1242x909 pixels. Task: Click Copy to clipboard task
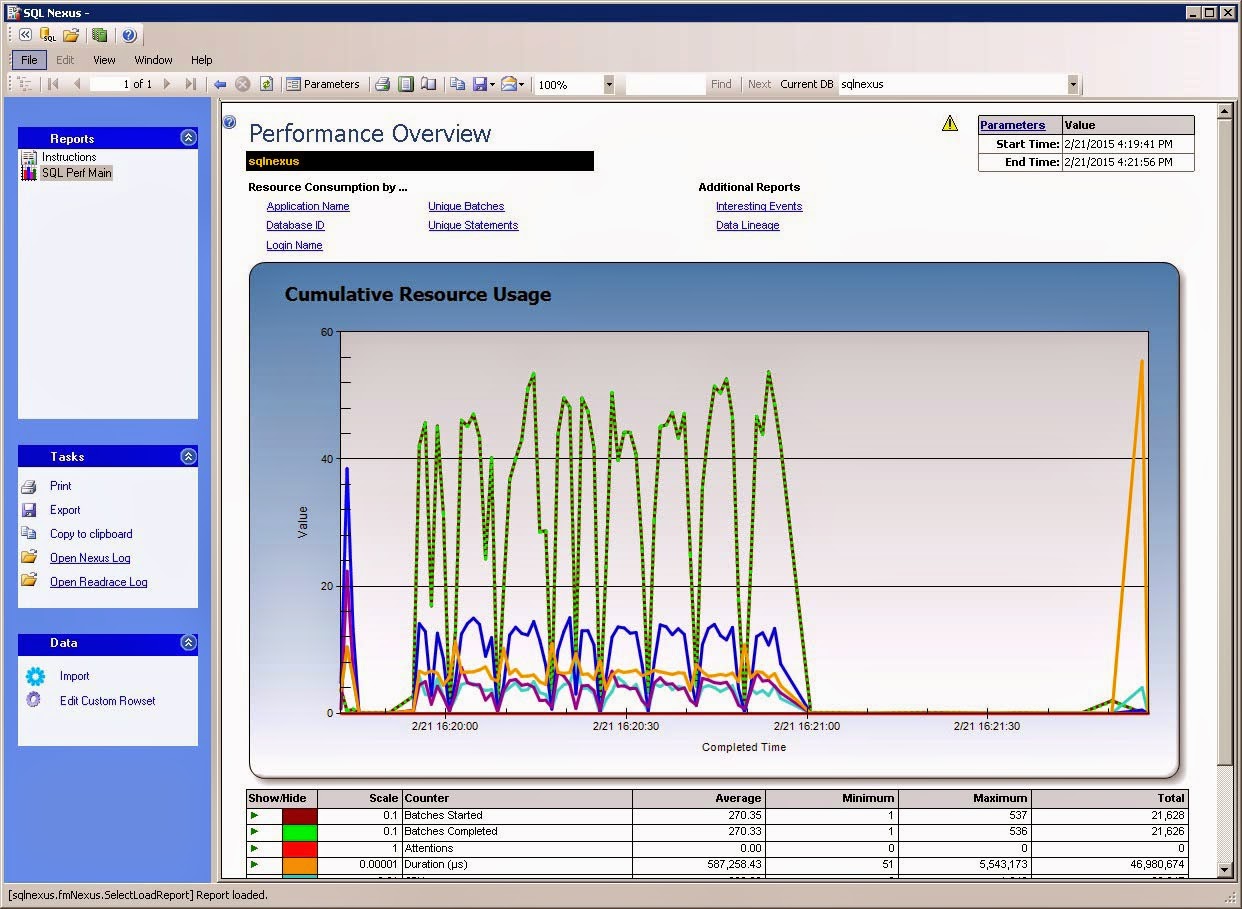[91, 534]
